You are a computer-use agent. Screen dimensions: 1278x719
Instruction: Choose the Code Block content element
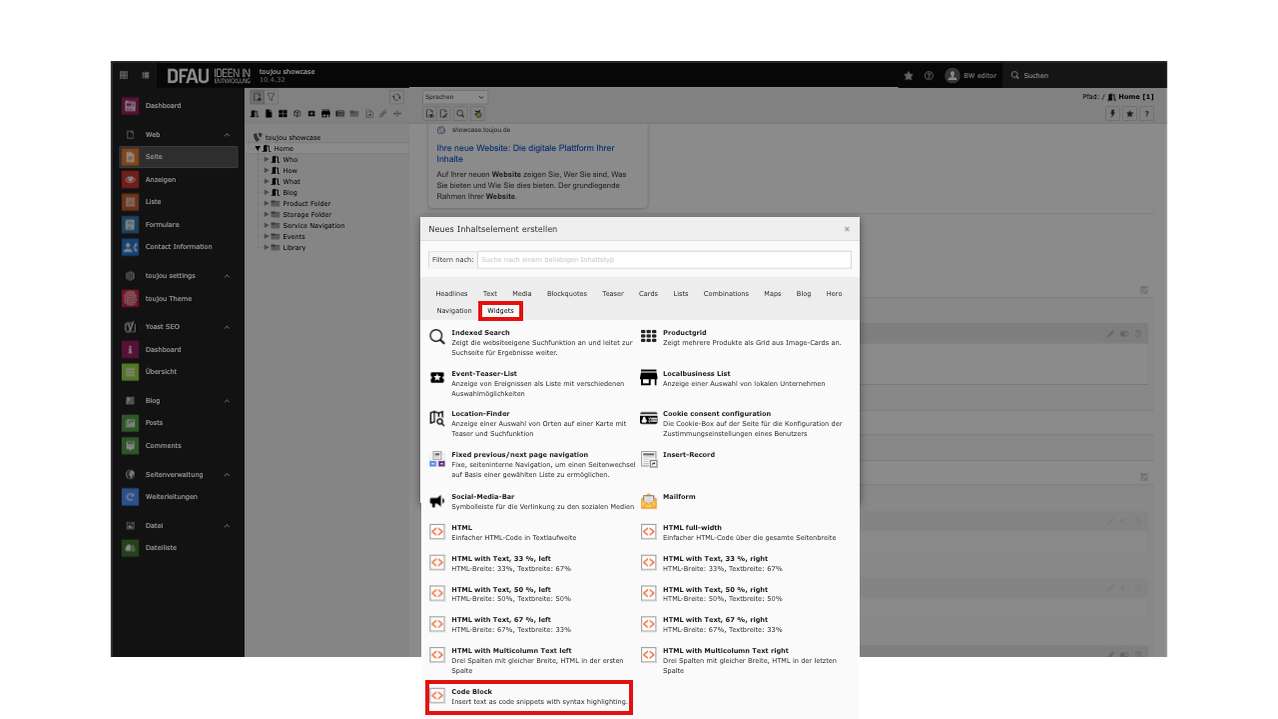tap(529, 697)
